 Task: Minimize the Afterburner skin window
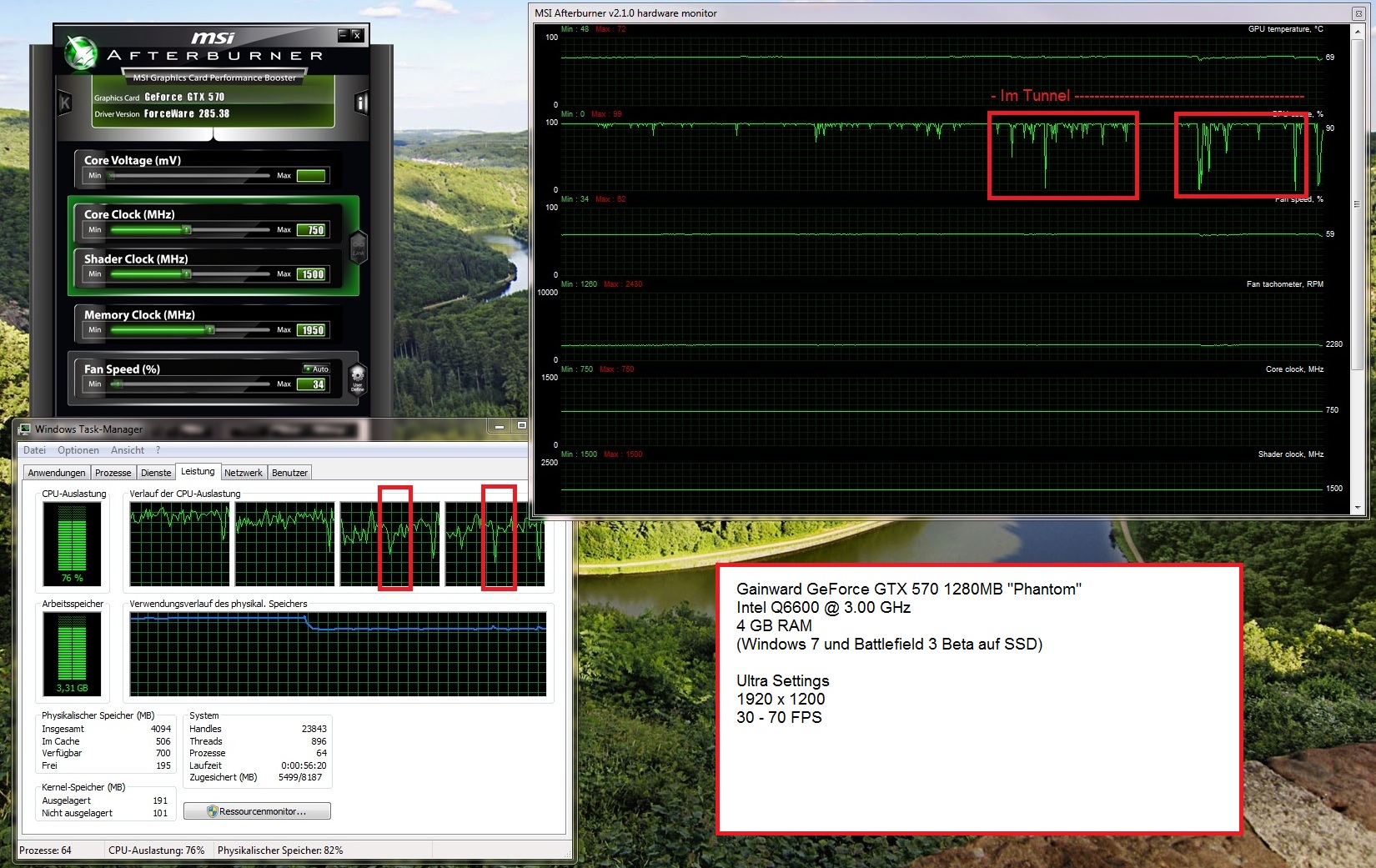[x=343, y=35]
